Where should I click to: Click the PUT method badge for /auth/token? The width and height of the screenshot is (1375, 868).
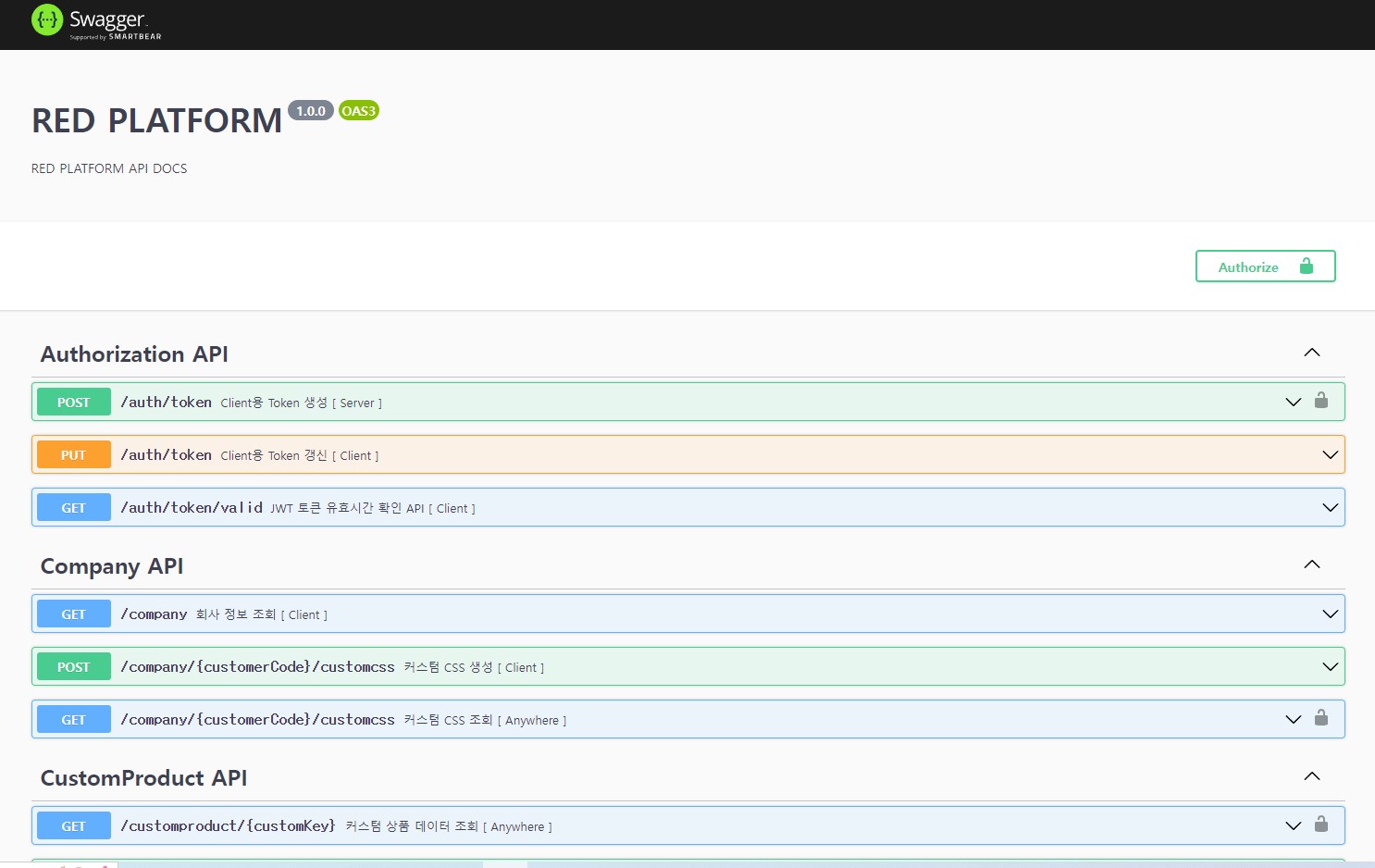click(74, 454)
